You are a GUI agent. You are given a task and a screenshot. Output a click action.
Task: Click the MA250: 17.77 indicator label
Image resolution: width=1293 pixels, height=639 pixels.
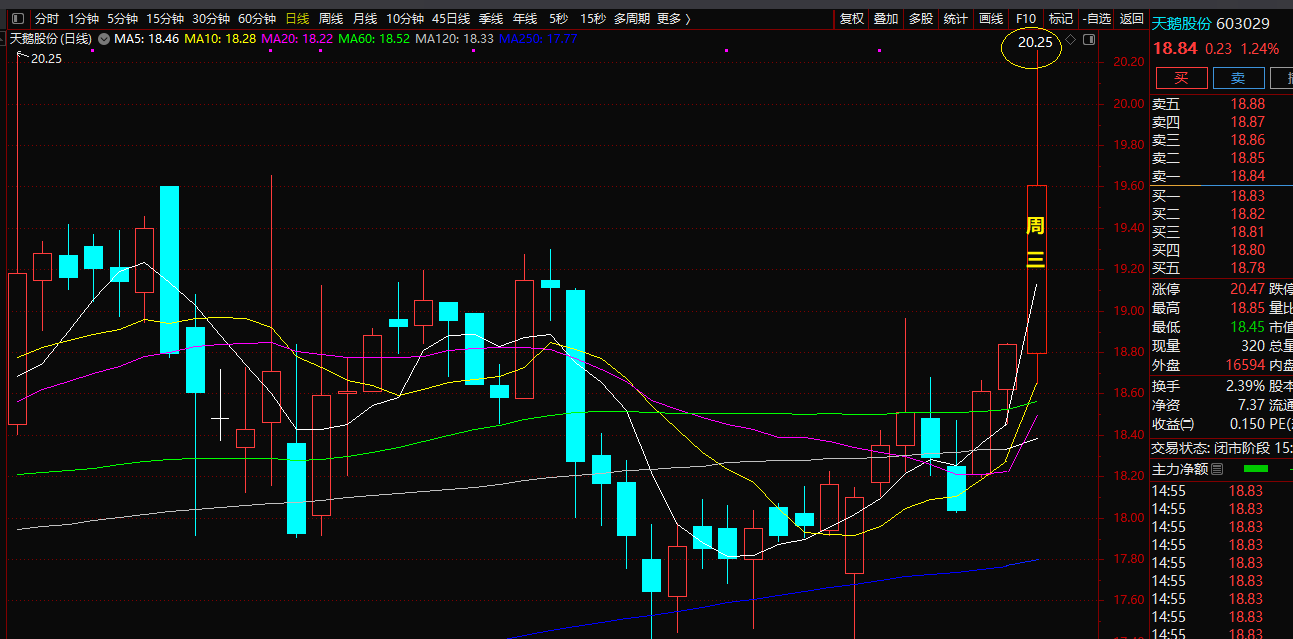coord(538,39)
